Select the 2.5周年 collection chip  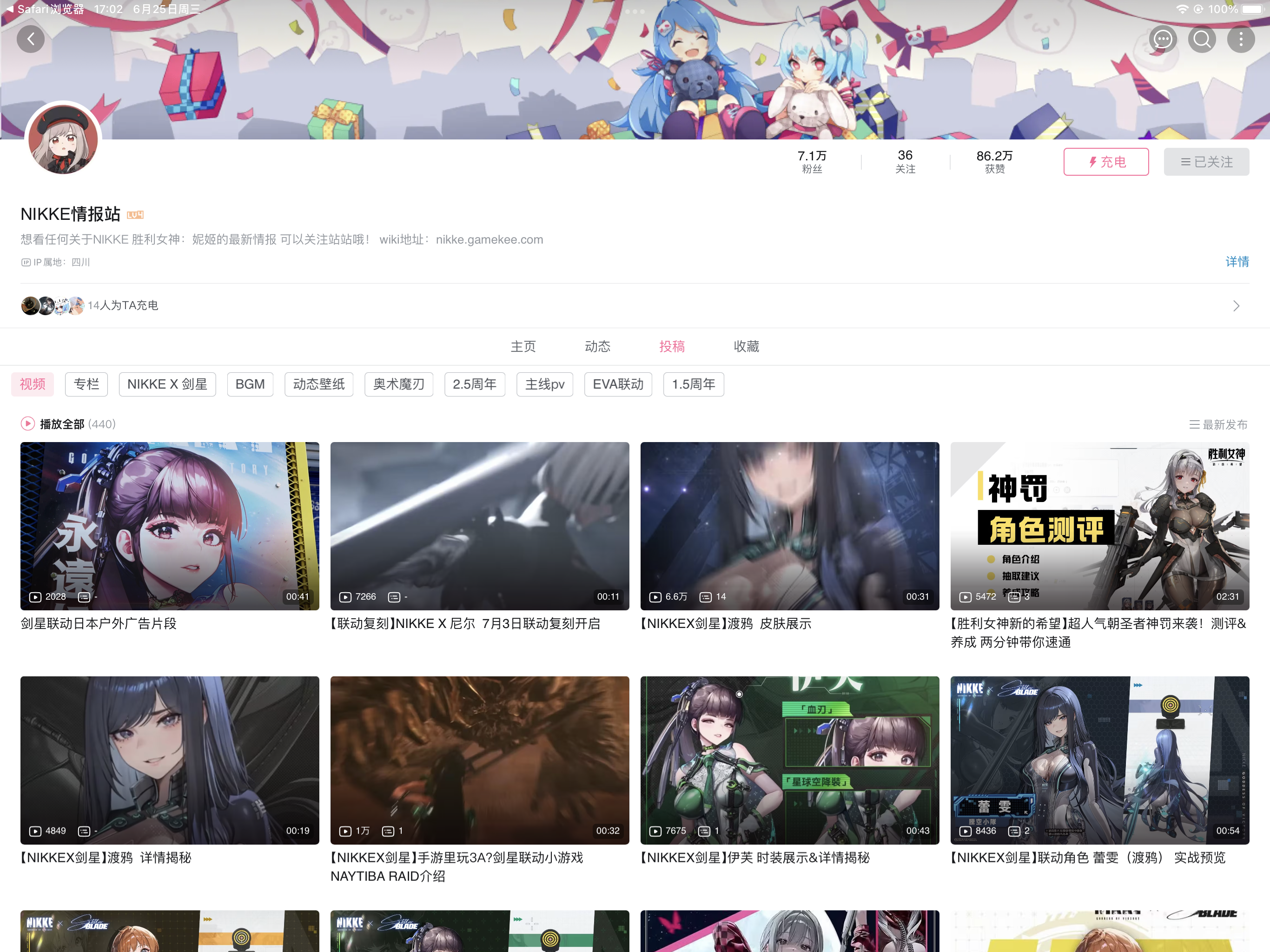coord(474,384)
